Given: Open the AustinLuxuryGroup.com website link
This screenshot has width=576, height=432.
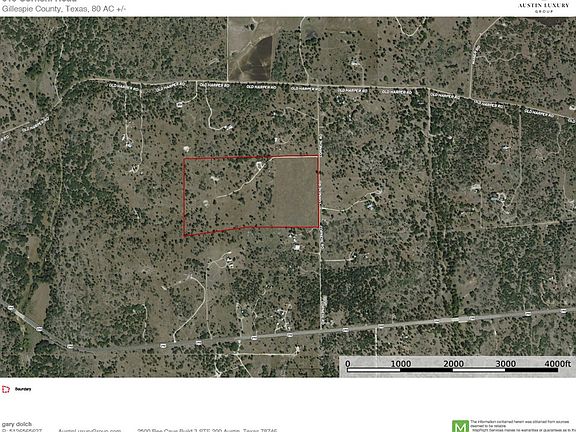Looking at the screenshot, I should pyautogui.click(x=90, y=430).
